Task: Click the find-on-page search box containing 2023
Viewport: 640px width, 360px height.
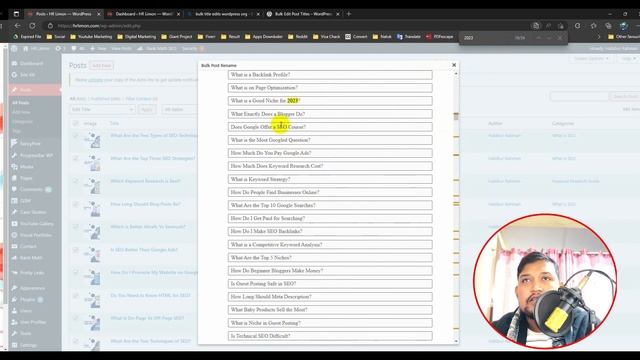Action: (x=486, y=38)
